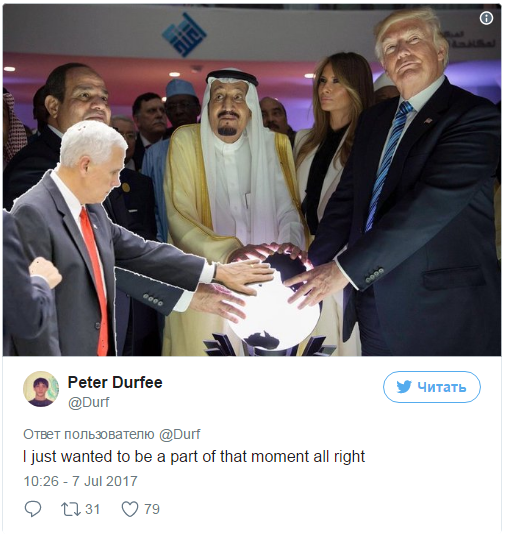Click the Ответ пользователю label
Screen dimensions: 506x534
point(89,435)
